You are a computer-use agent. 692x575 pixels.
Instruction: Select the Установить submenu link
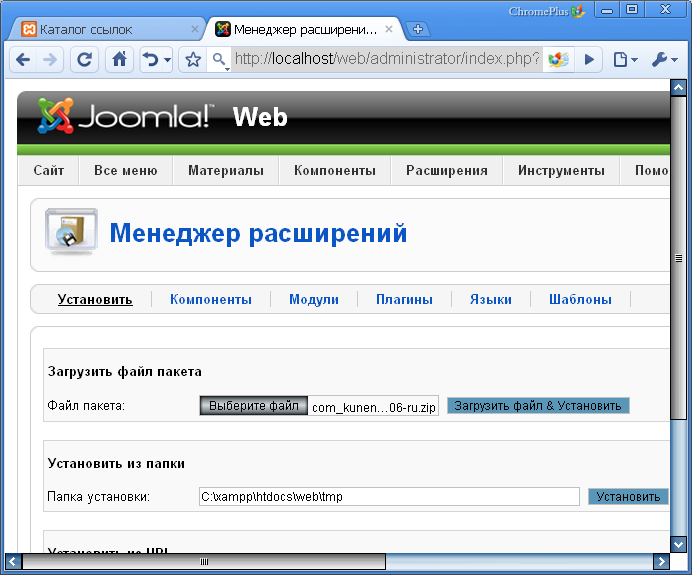pos(95,299)
